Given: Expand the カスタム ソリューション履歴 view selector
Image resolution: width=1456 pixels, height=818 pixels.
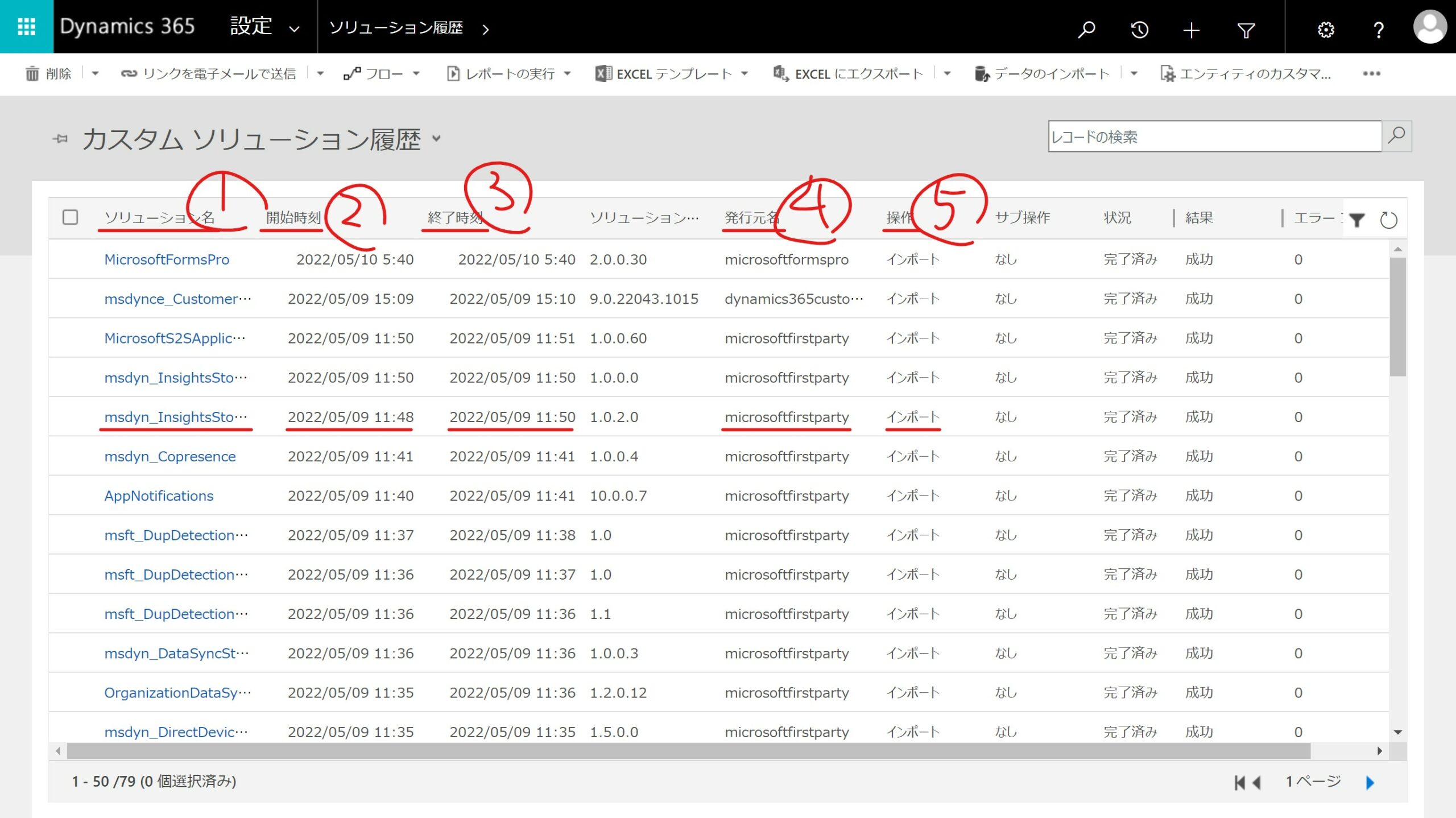Looking at the screenshot, I should [436, 138].
